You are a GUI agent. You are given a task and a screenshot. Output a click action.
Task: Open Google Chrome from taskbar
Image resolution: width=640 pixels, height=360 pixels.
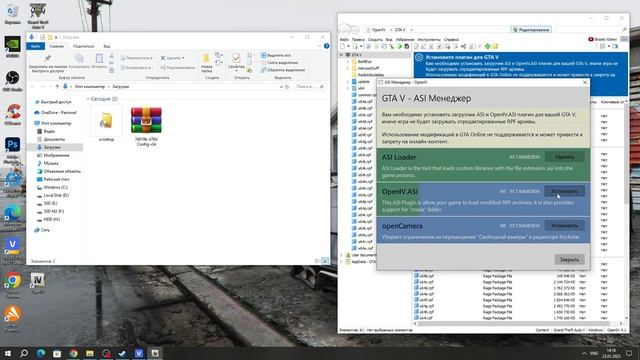pyautogui.click(x=73, y=353)
